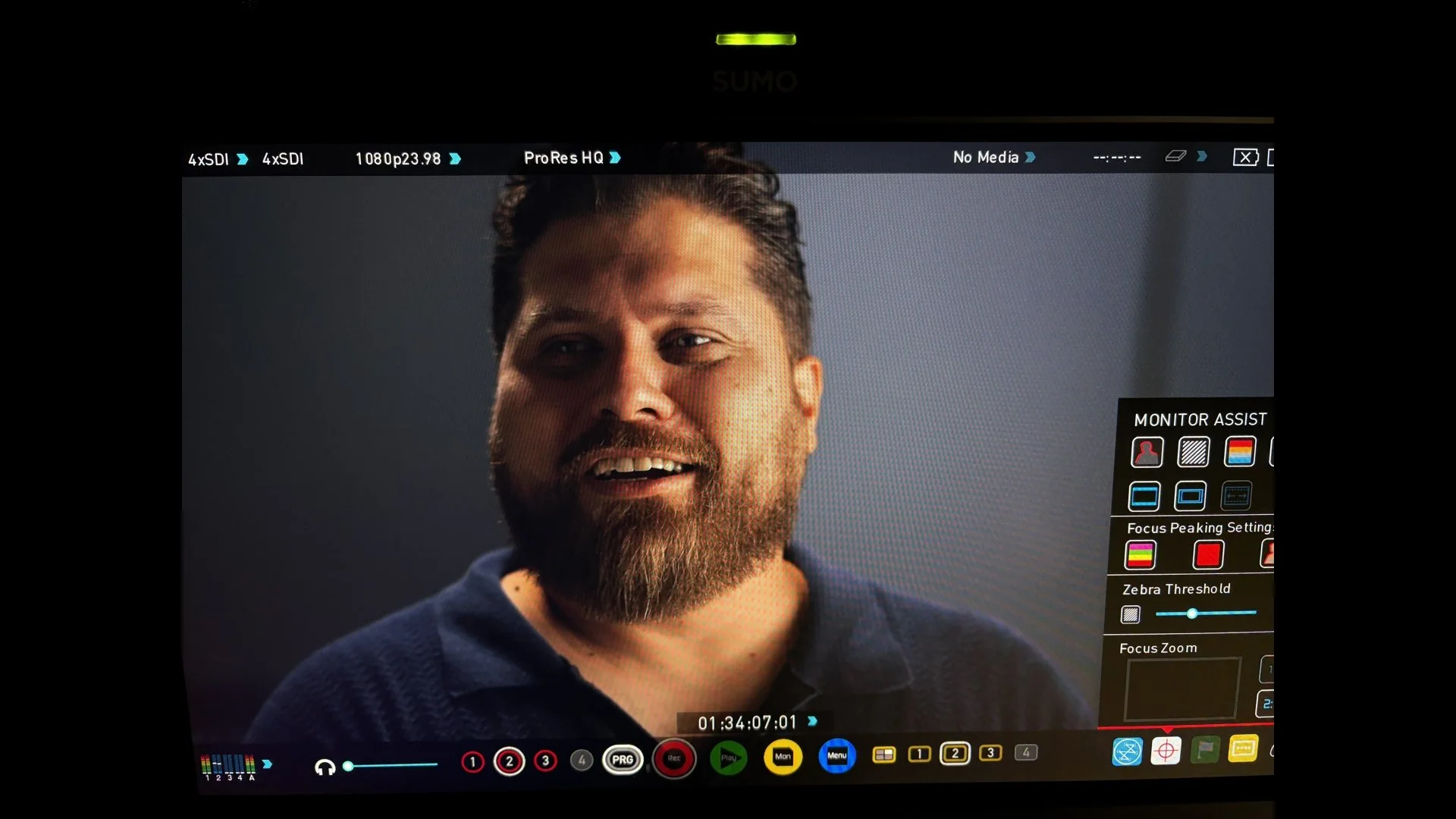Image resolution: width=1456 pixels, height=819 pixels.
Task: Pick the red focus peaking color swatch
Action: click(1208, 555)
